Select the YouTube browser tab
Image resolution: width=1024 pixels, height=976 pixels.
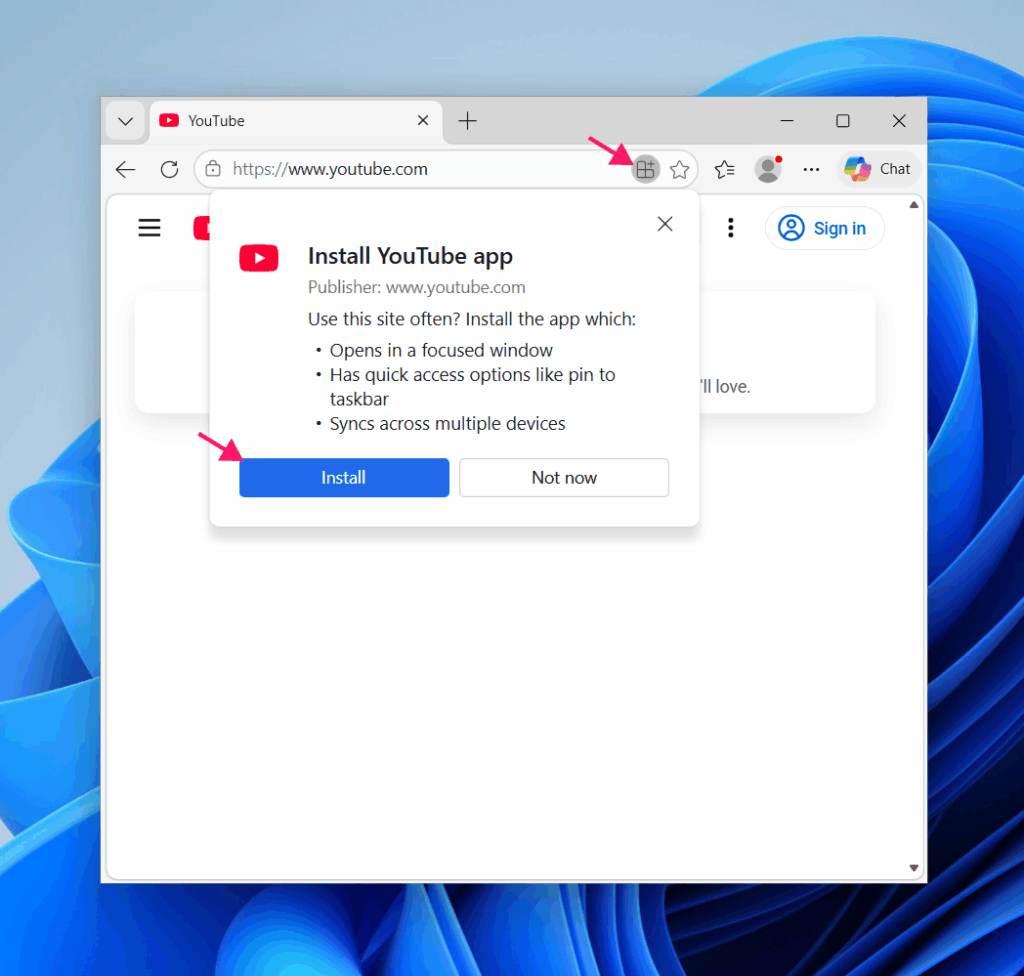[296, 122]
